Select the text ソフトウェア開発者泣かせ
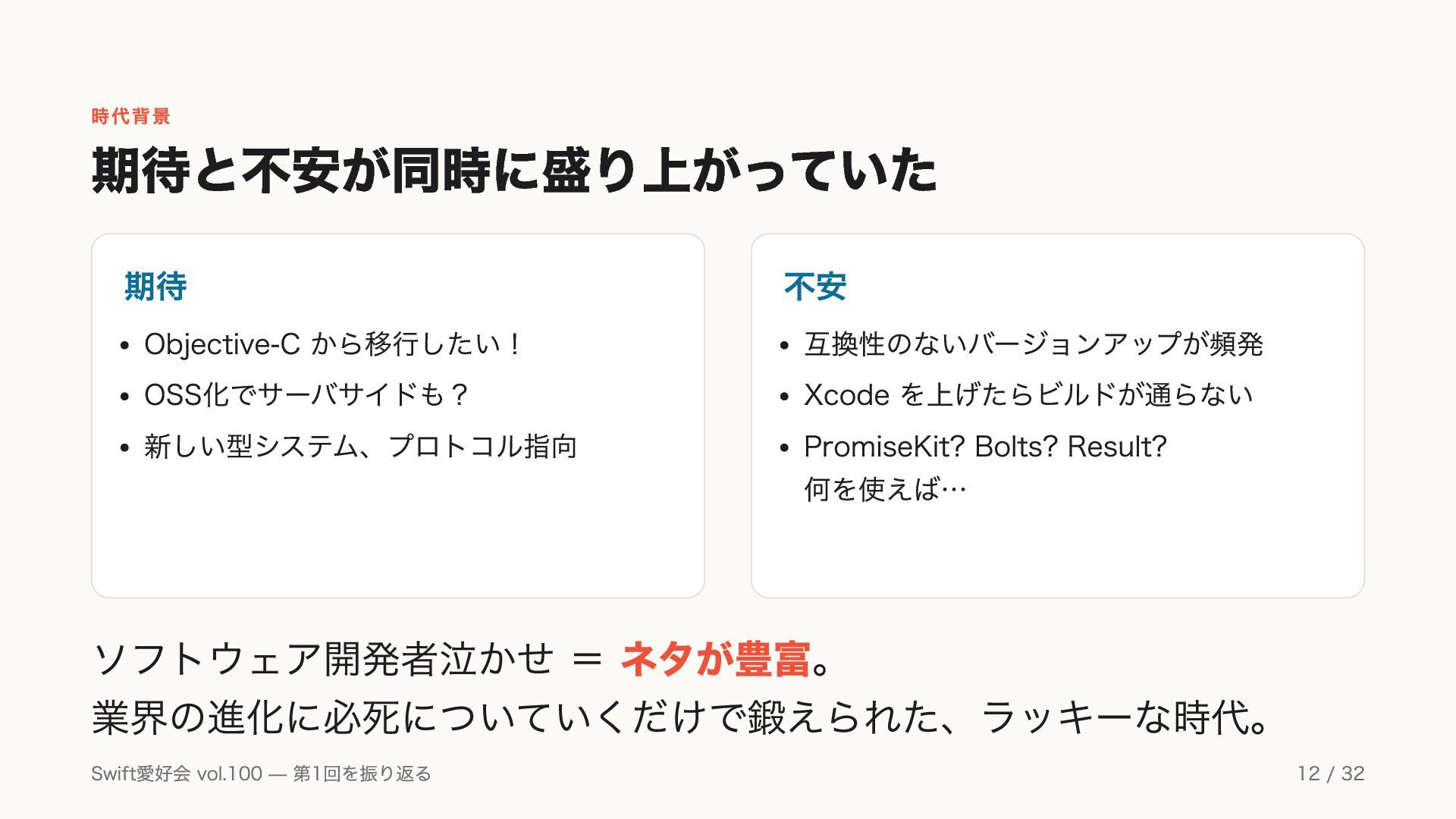1456x819 pixels. coord(324,658)
